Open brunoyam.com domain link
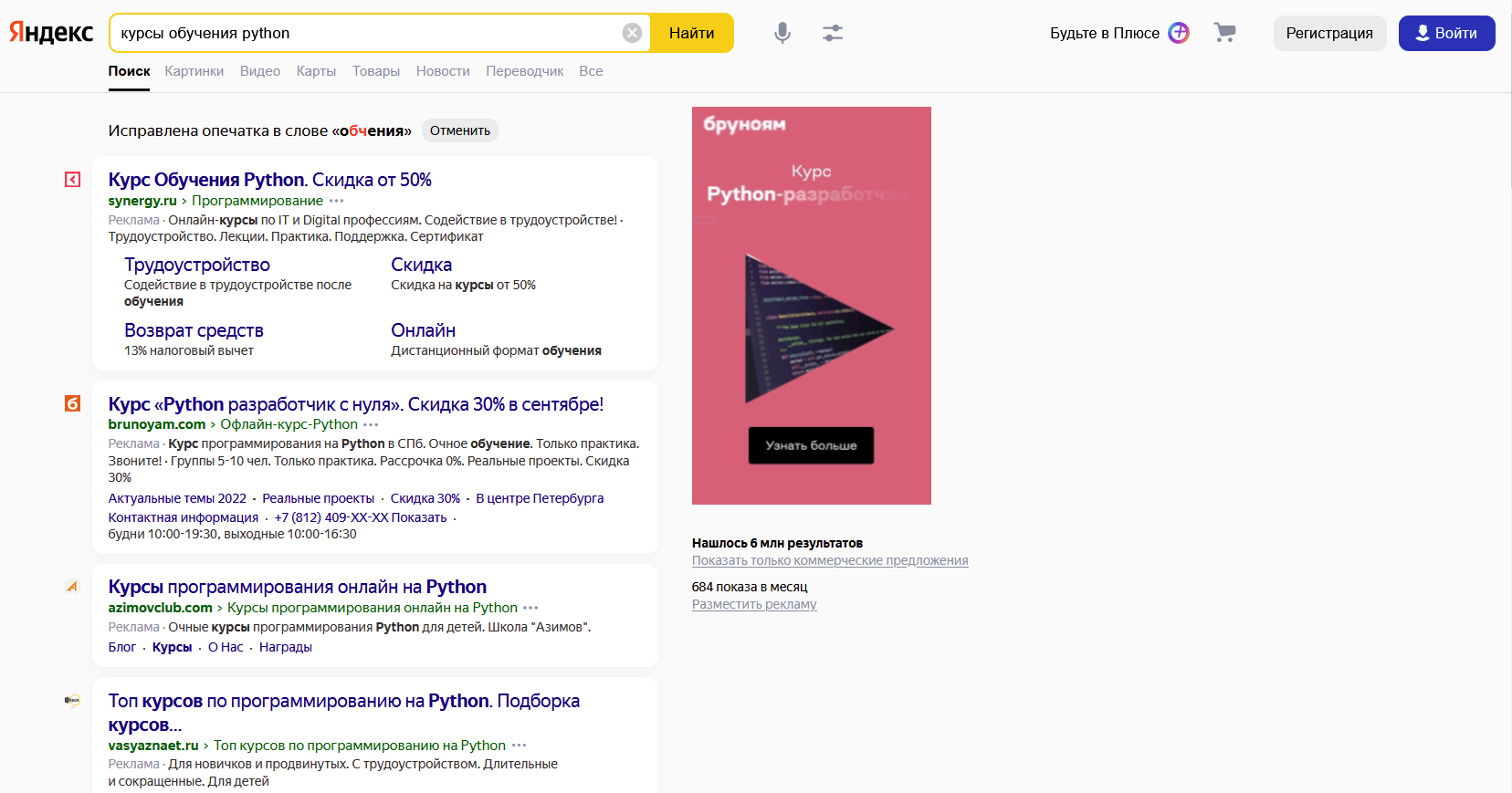 pyautogui.click(x=157, y=424)
